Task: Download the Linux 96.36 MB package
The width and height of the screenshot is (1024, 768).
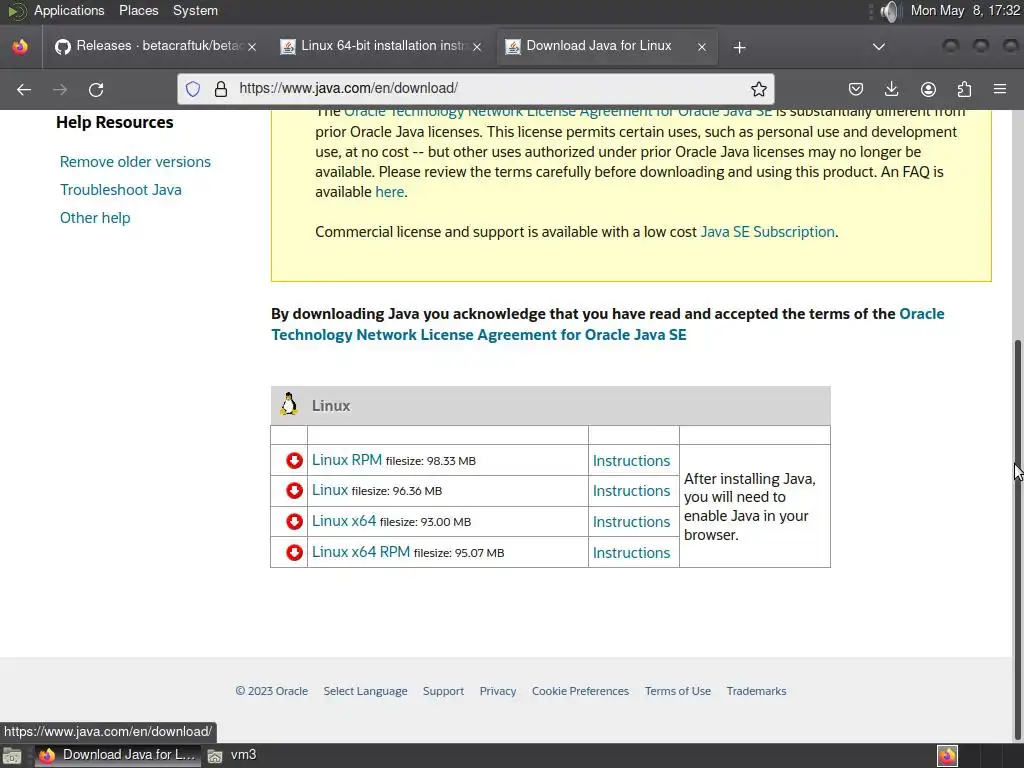Action: tap(330, 490)
